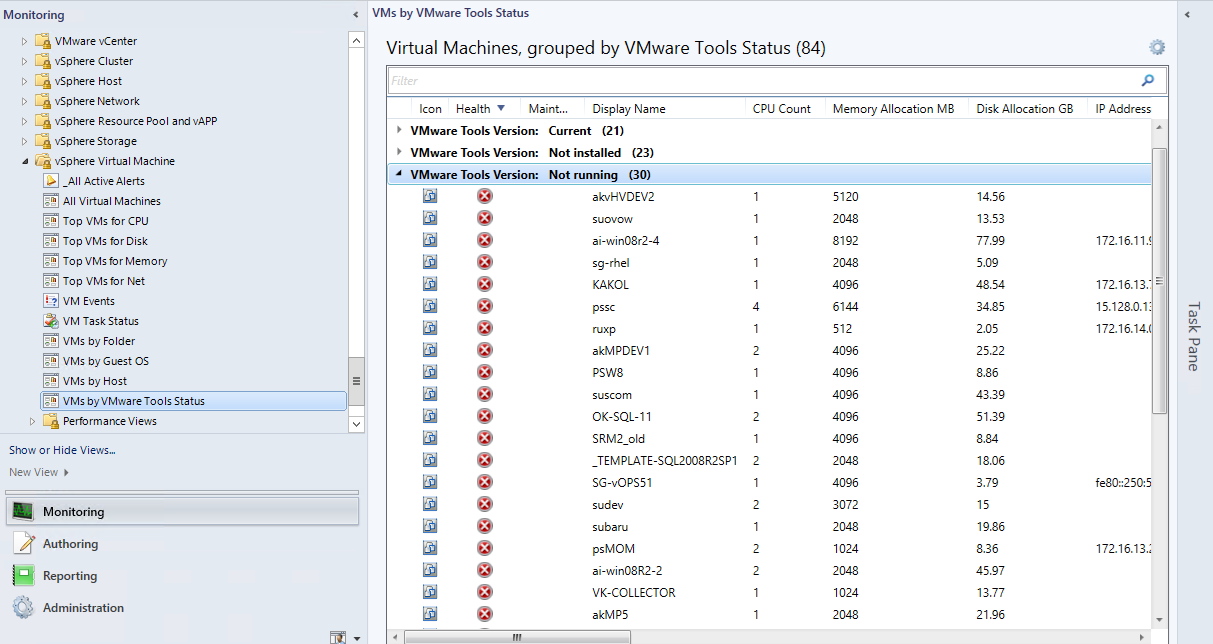Click the navigation pane options icon at bottom
The image size is (1213, 644).
click(x=337, y=637)
